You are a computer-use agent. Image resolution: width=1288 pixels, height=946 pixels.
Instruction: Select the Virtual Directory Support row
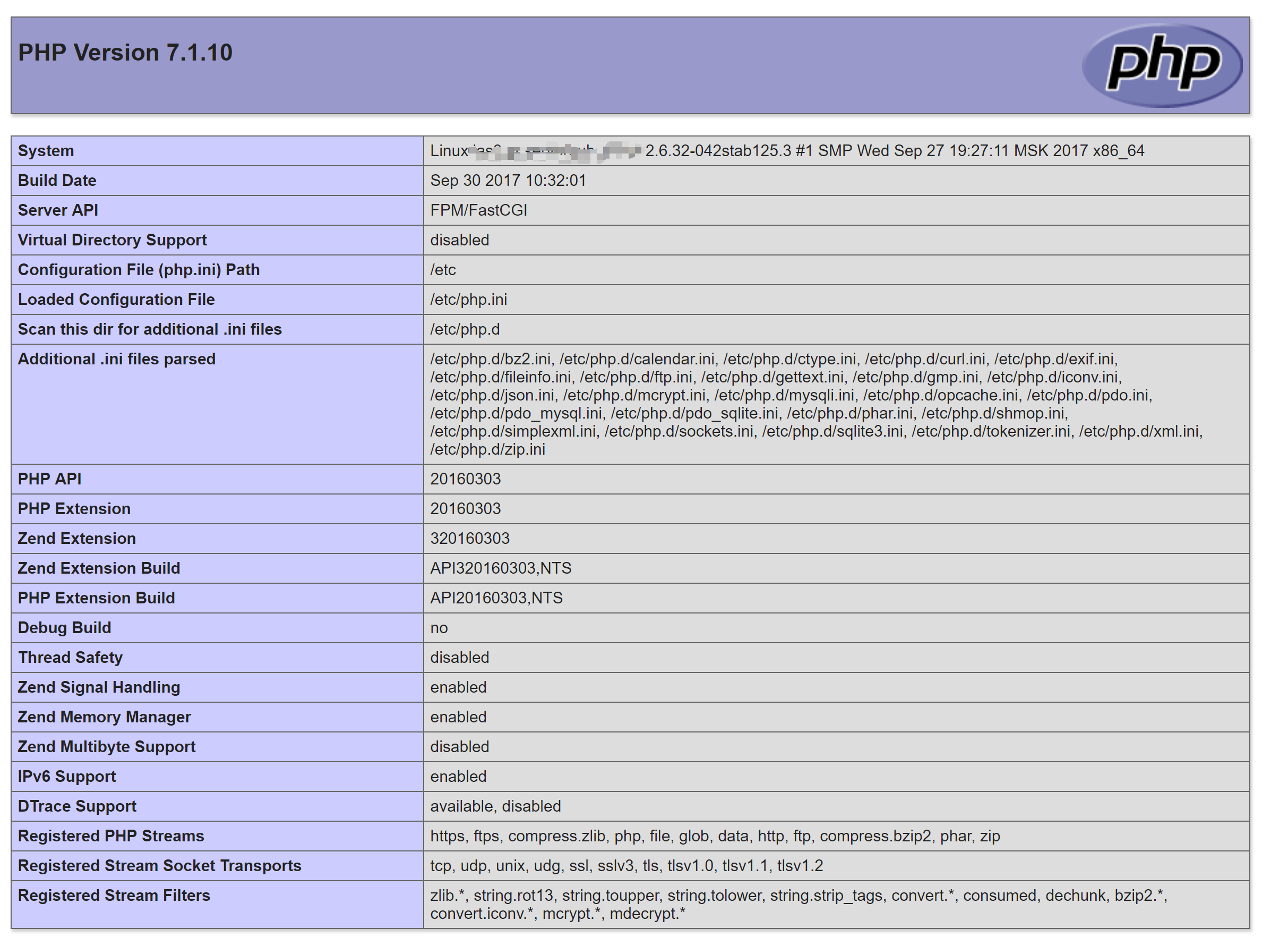(112, 240)
